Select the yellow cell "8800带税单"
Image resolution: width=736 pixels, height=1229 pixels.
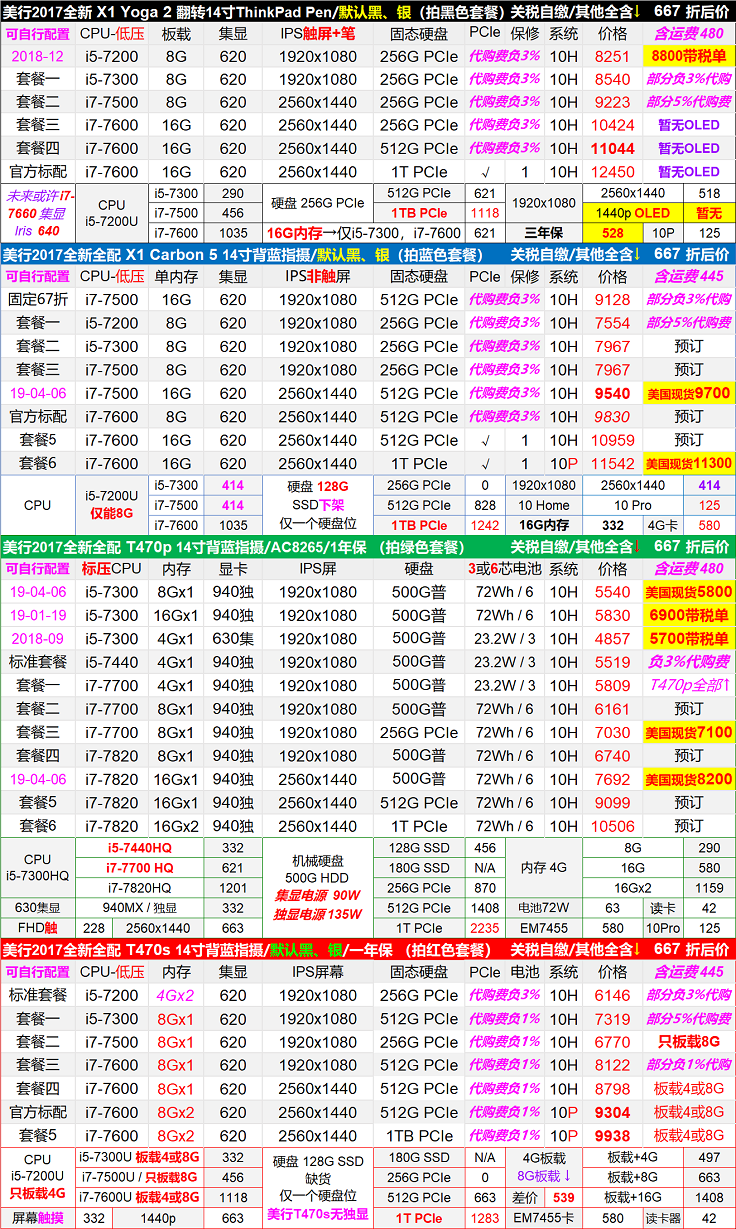coord(688,56)
